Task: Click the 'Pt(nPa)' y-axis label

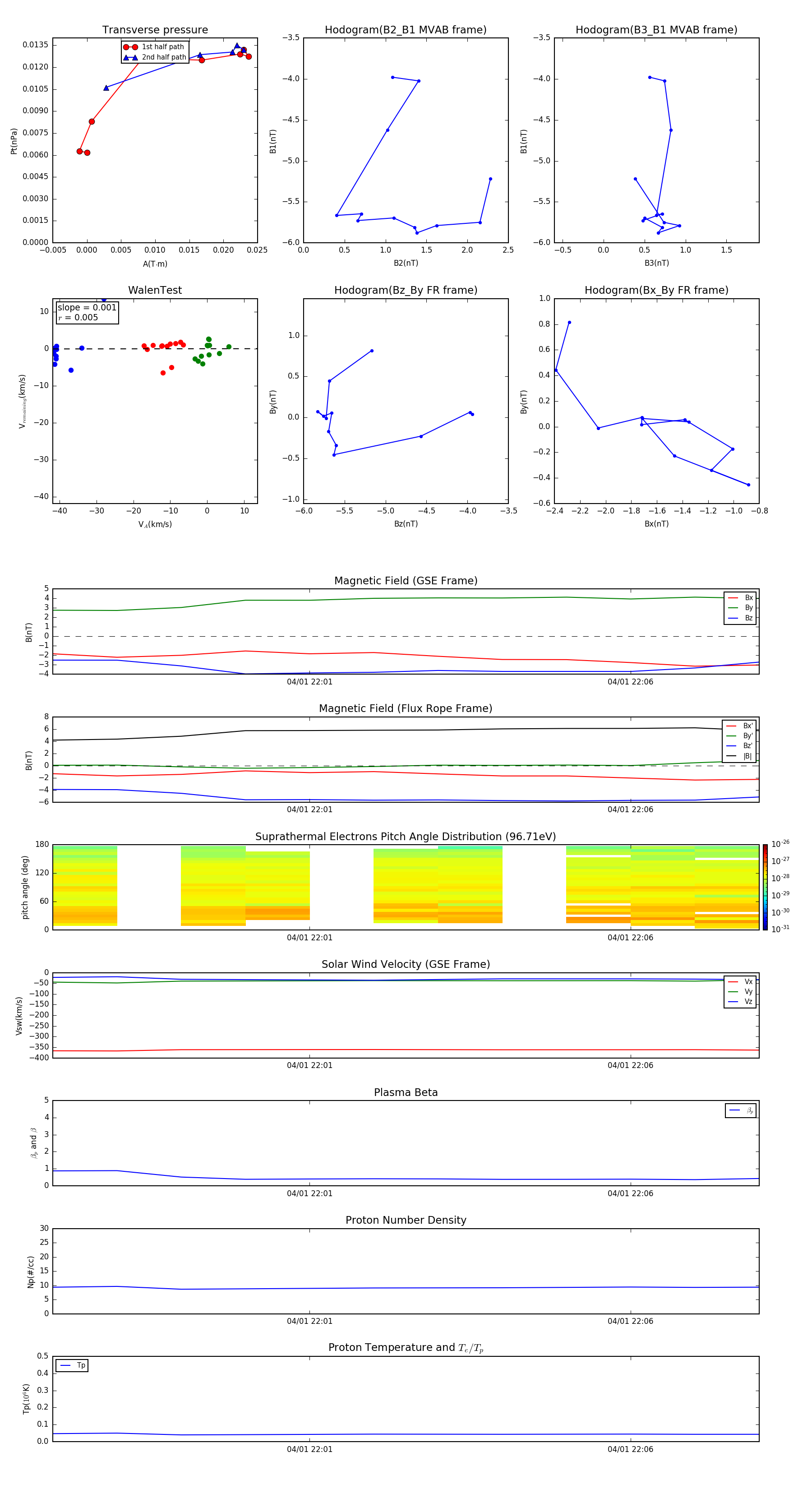Action: [14, 140]
